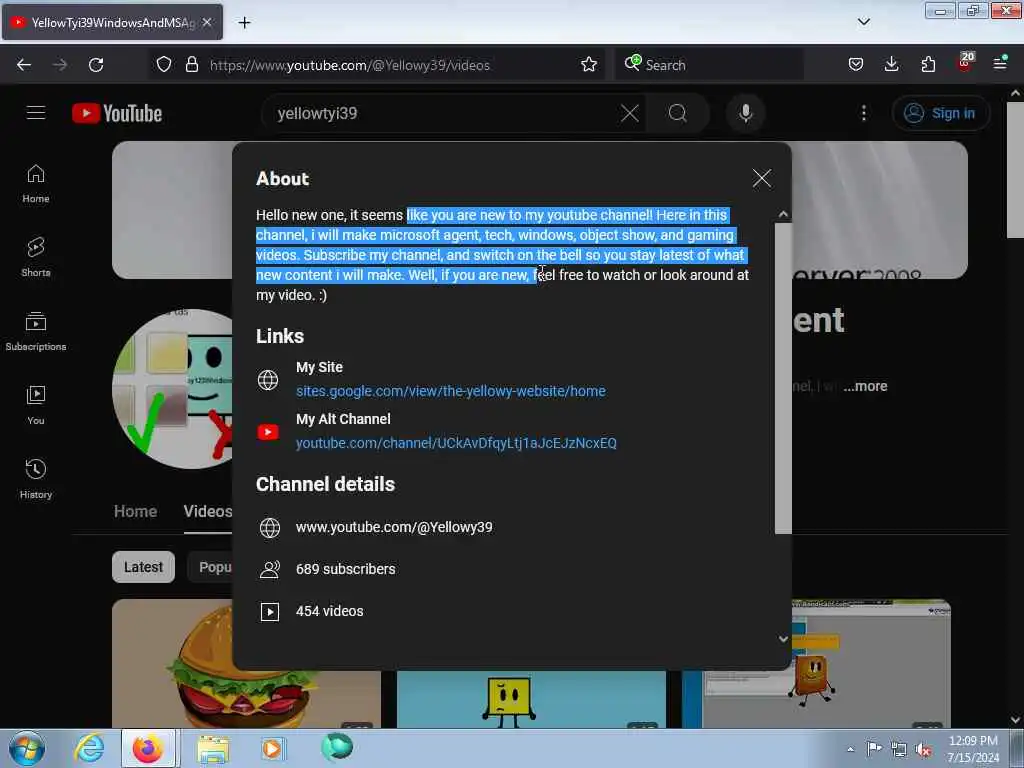
Task: Click the About dialog scroll down arrow
Action: coord(783,639)
